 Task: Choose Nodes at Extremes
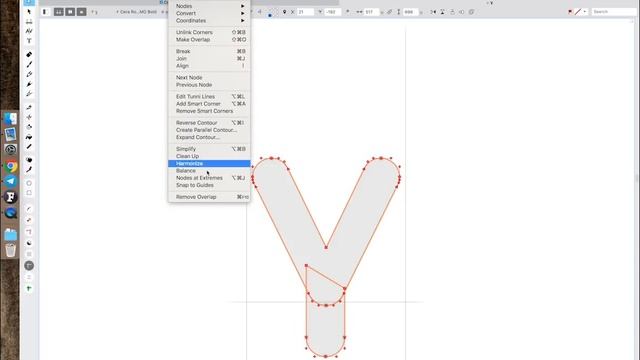[209, 178]
